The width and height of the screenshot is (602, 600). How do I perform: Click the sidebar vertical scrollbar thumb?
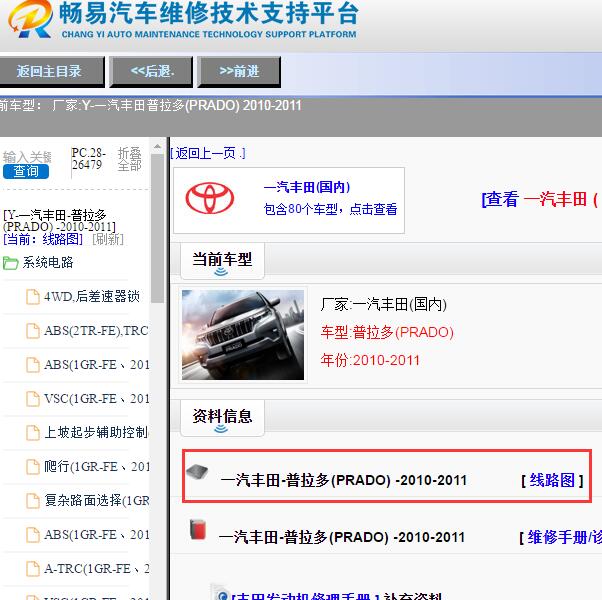click(x=157, y=229)
